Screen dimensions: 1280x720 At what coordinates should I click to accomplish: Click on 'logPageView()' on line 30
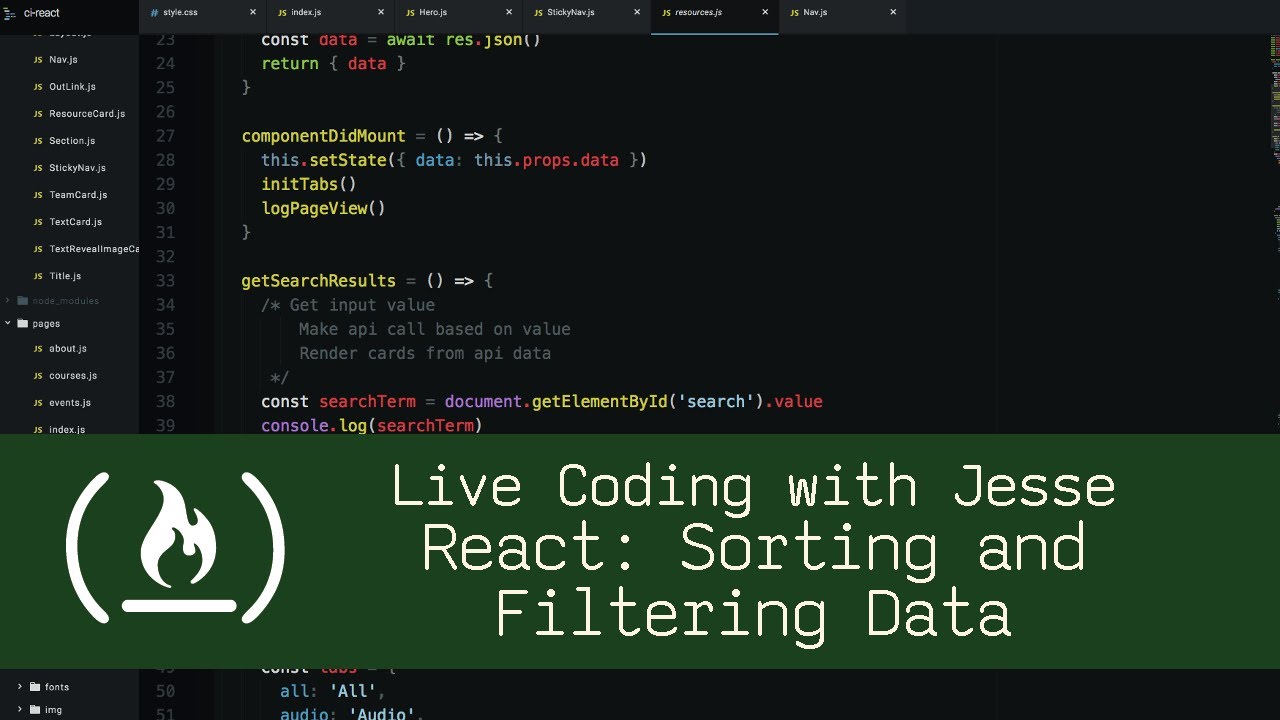pos(323,208)
